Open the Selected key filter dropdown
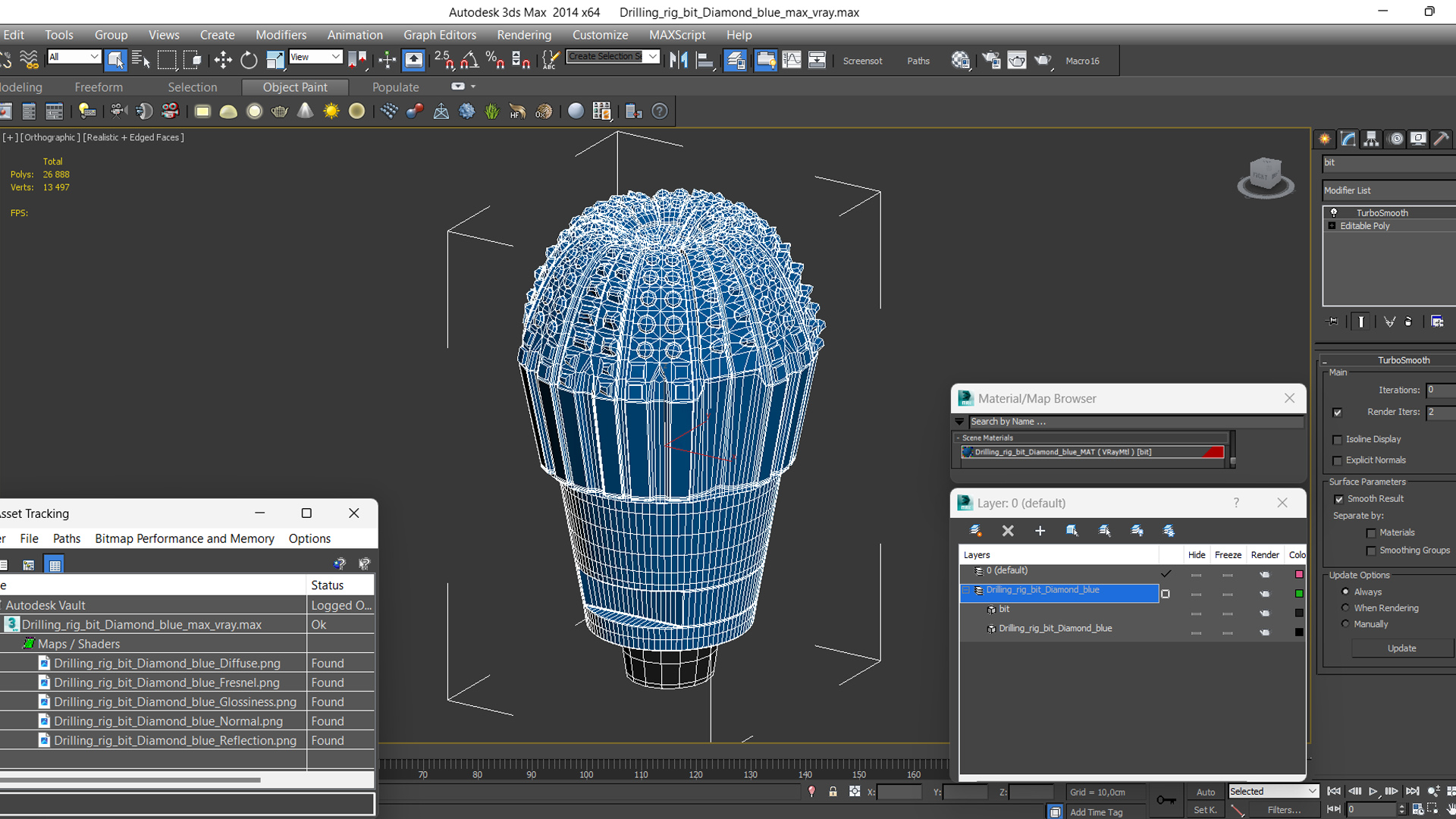The height and width of the screenshot is (819, 1456). point(1273,791)
